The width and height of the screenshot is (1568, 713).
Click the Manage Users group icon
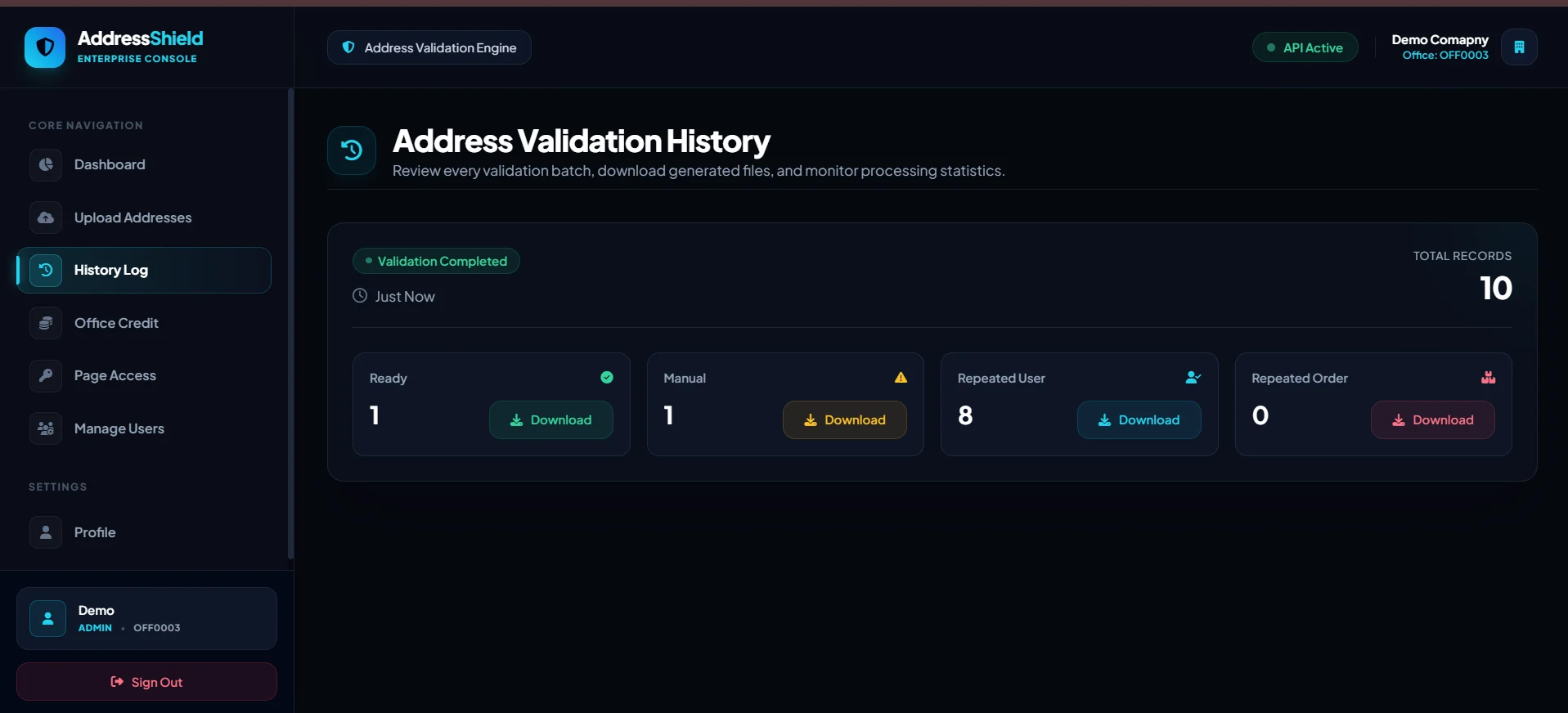point(46,428)
